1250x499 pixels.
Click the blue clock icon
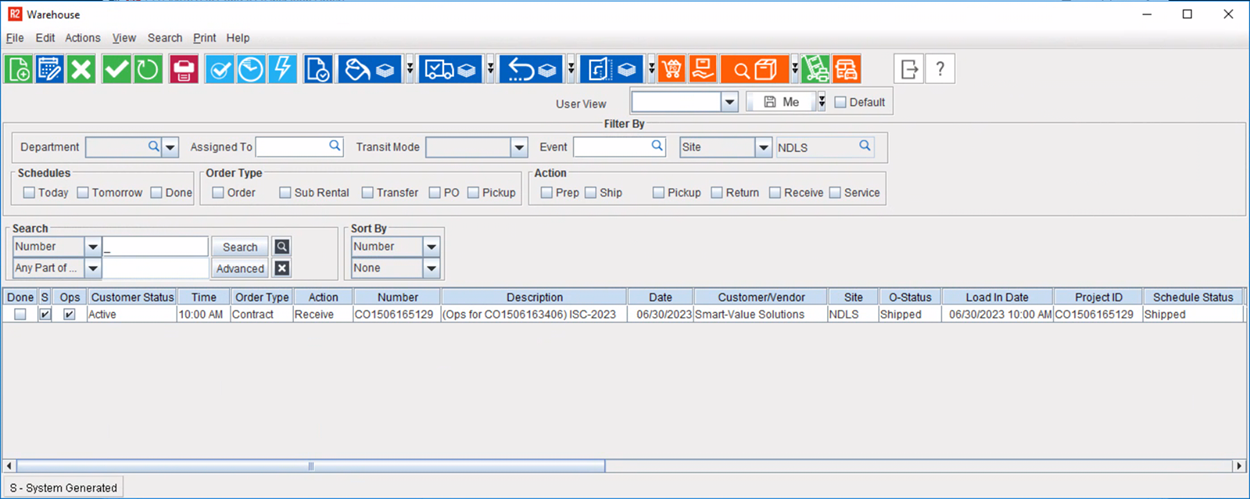click(251, 69)
